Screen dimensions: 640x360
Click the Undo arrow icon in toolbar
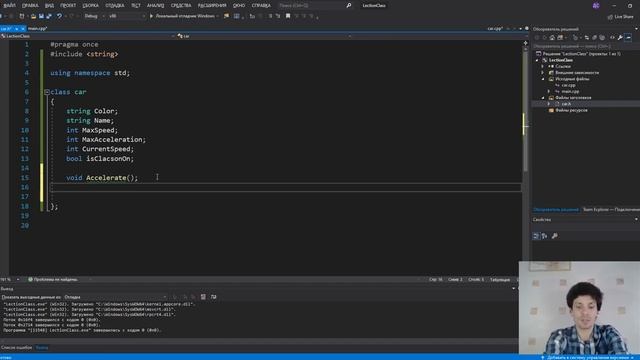[x=60, y=16]
